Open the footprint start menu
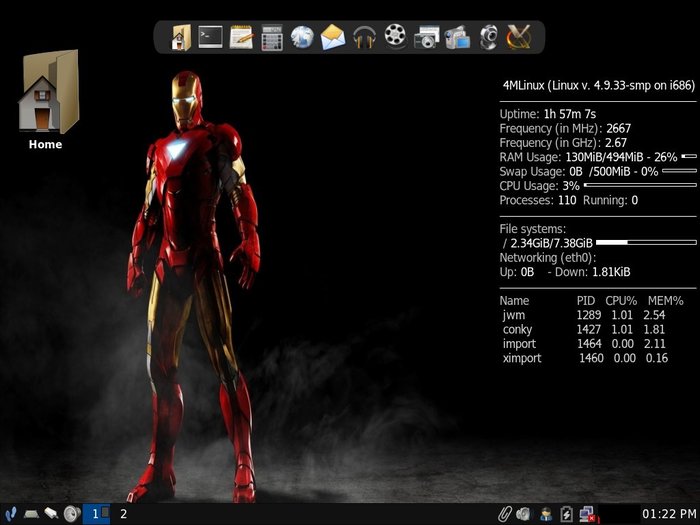Screen dimensions: 700x525 click(10, 513)
